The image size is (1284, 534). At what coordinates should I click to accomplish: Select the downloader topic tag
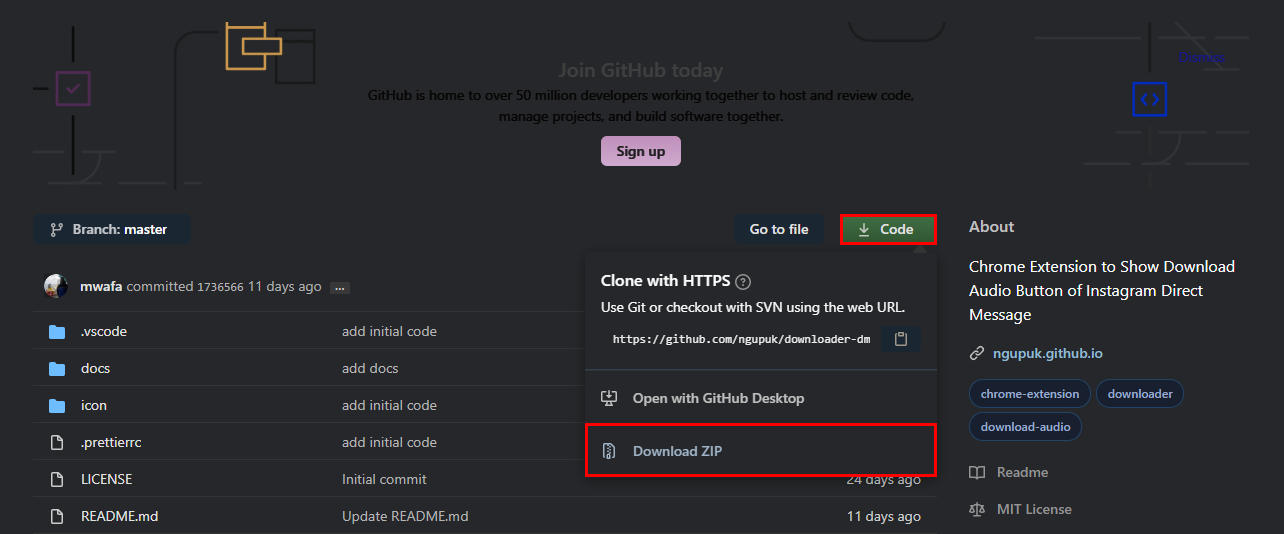click(1140, 394)
